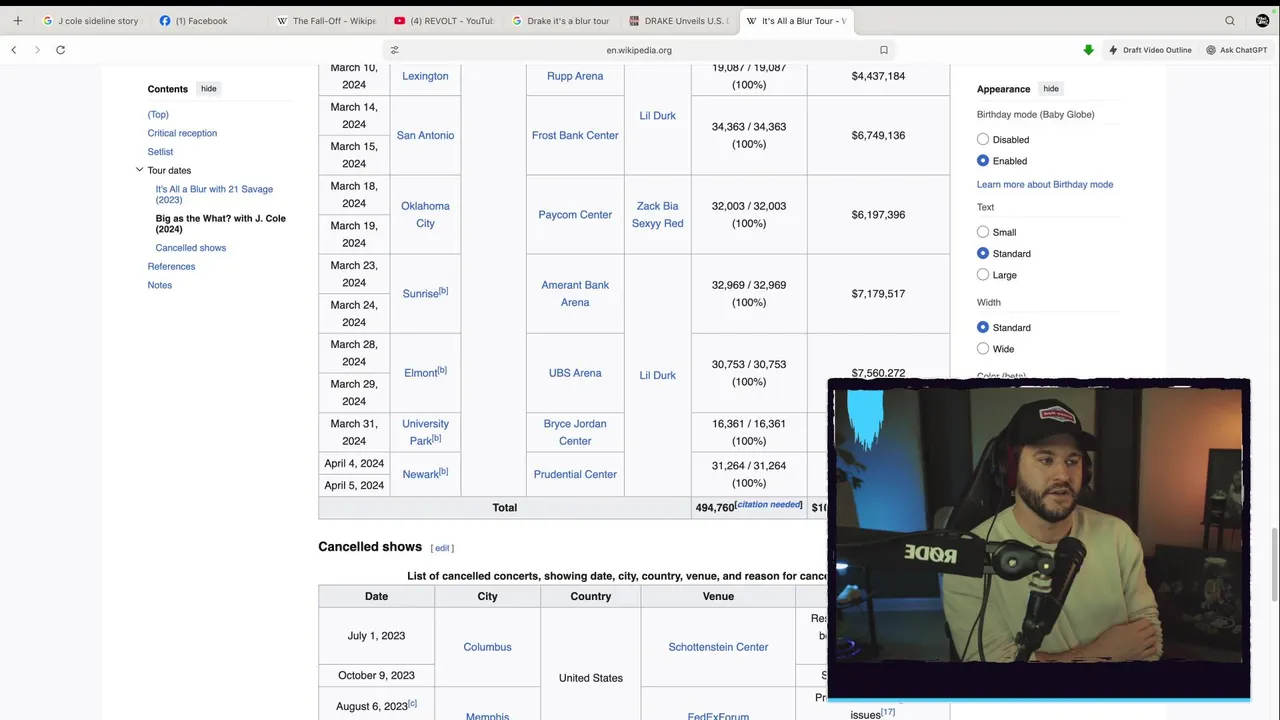Go back with the back arrow

14,50
